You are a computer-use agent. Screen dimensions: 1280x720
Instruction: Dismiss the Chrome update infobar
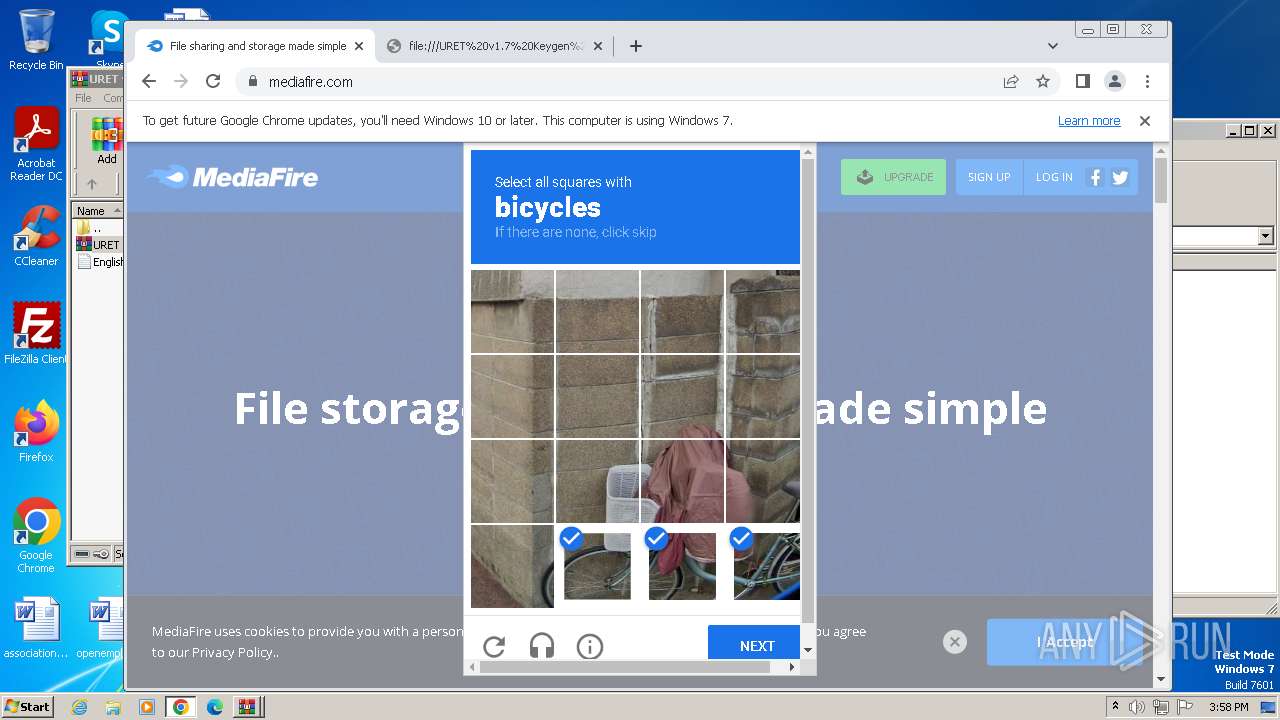pyautogui.click(x=1145, y=121)
